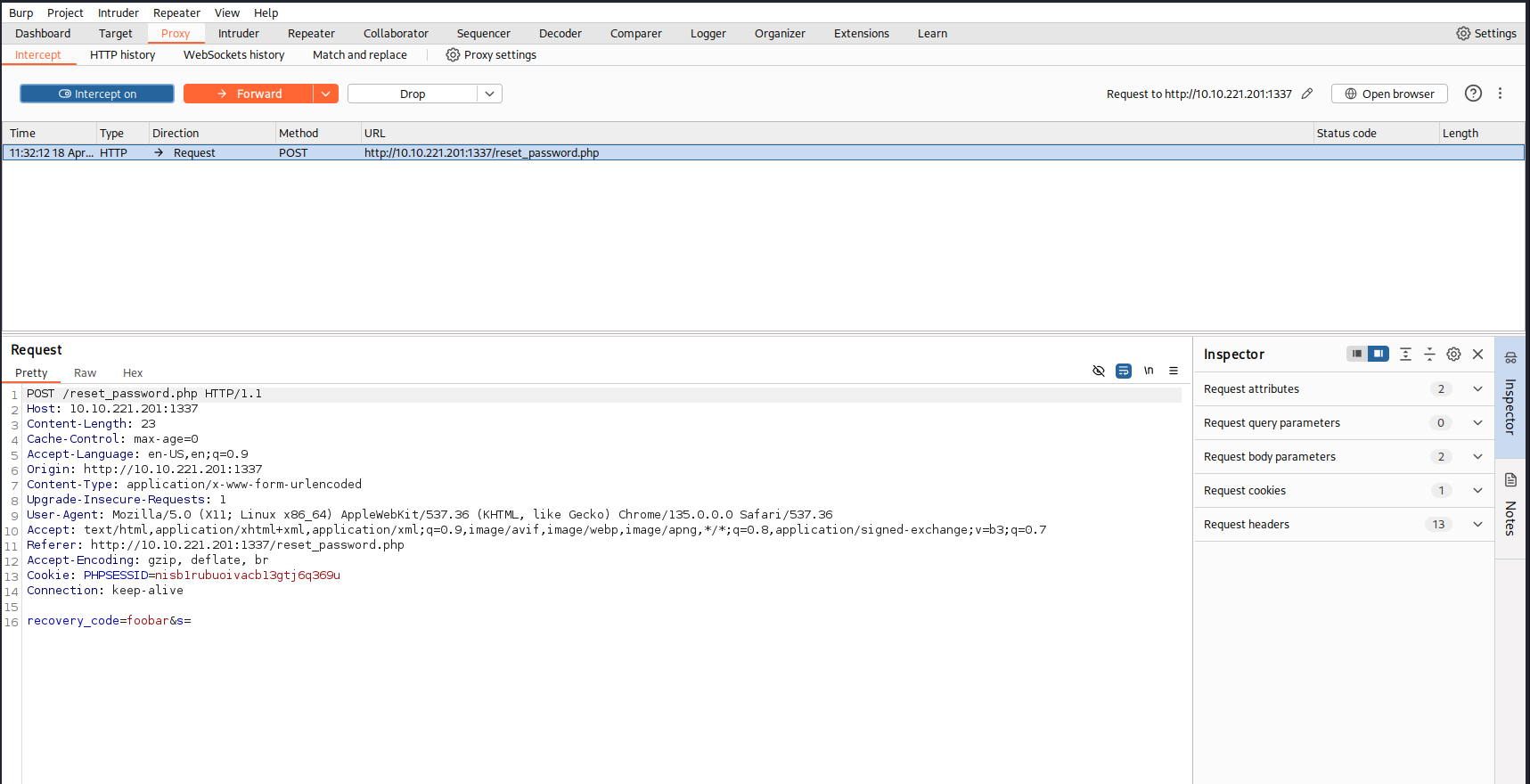Screen dimensions: 1530x784
Task: Click the PHPSESSID cookie value
Action: point(248,575)
